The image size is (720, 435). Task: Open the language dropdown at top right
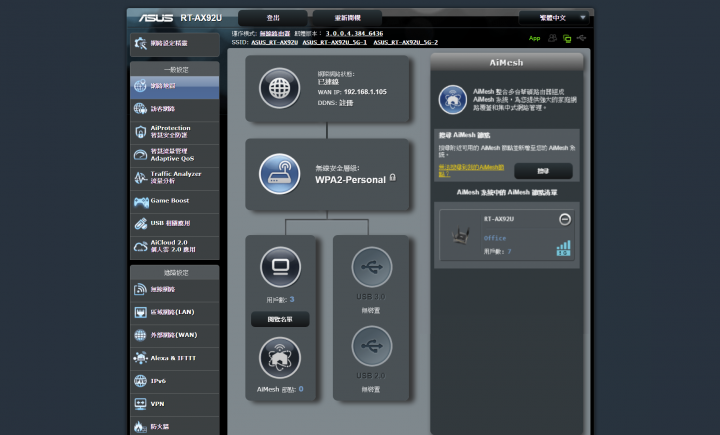click(554, 18)
